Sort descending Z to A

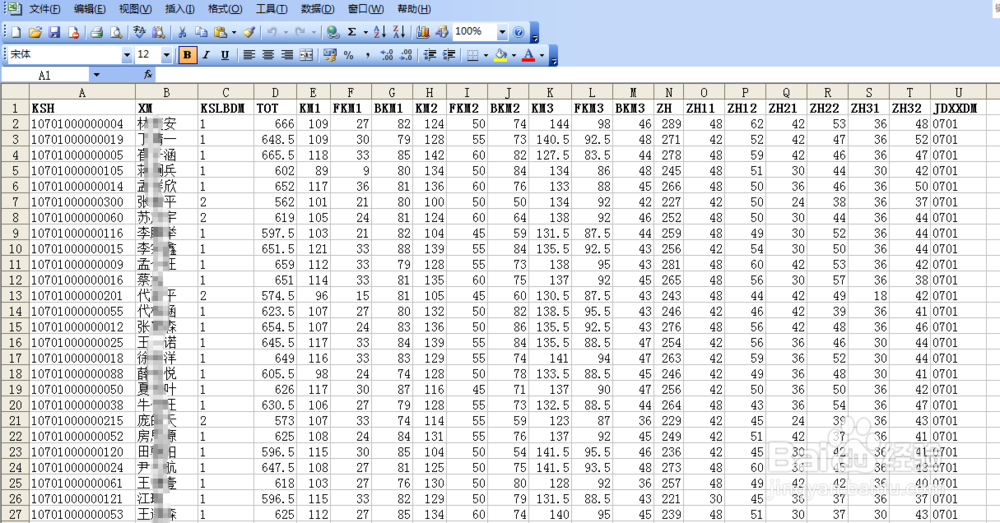tap(399, 32)
